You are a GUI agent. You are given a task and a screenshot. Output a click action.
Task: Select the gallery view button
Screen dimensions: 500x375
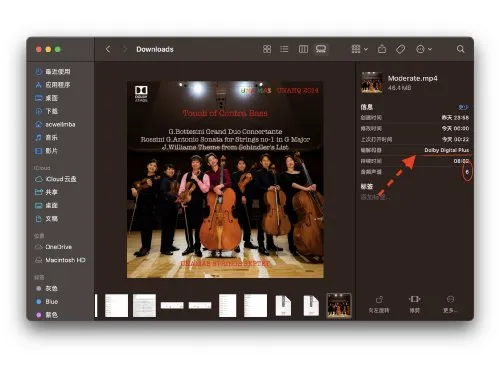[321, 49]
